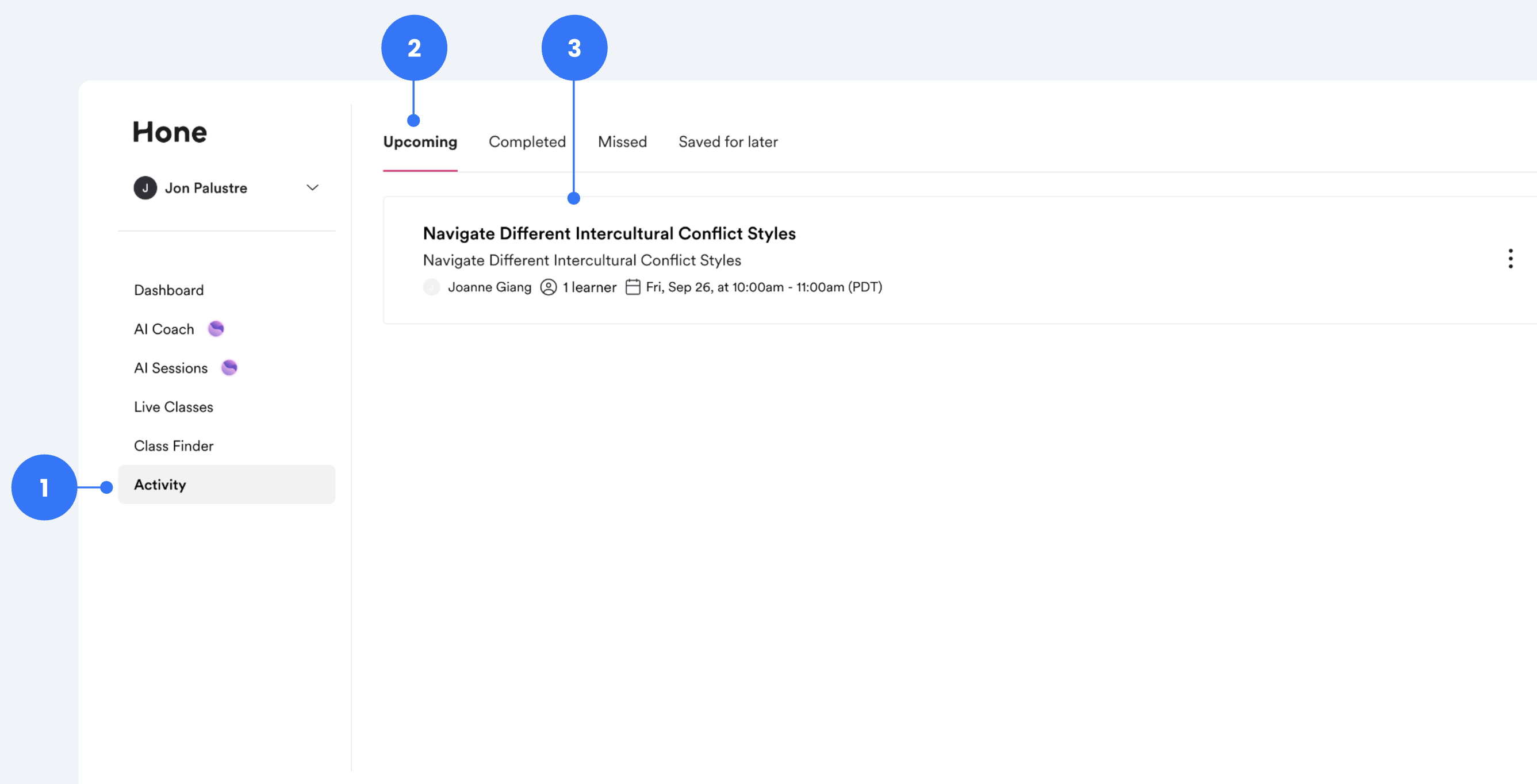Open Navigate Different Intercultural Conflict Styles title
Image resolution: width=1537 pixels, height=784 pixels.
point(608,233)
